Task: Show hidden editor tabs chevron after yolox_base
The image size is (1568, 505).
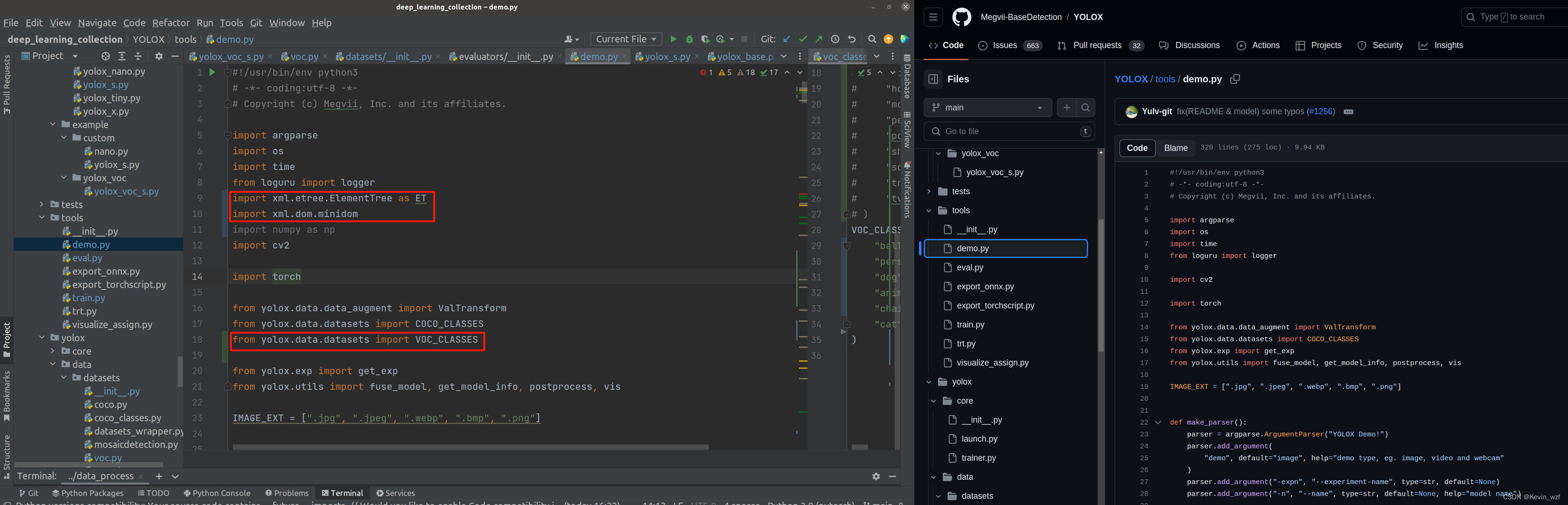Action: coord(783,56)
